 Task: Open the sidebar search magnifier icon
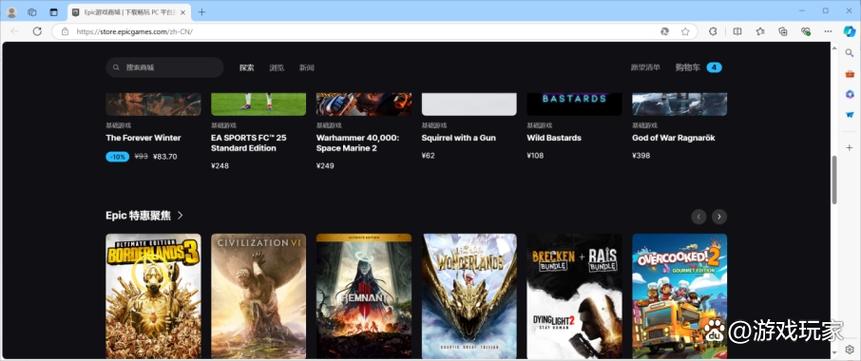coord(849,53)
